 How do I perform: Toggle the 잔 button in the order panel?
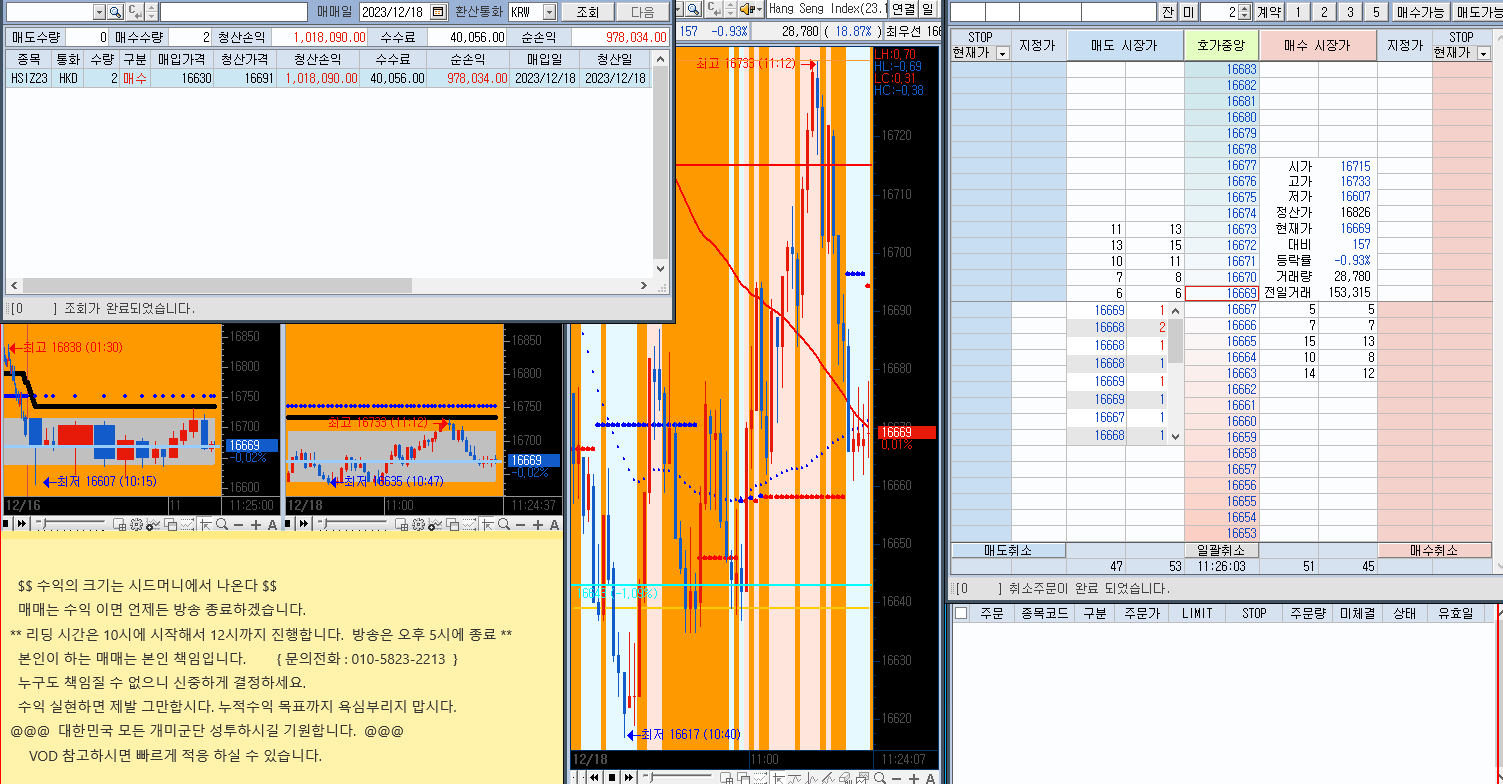point(1168,12)
